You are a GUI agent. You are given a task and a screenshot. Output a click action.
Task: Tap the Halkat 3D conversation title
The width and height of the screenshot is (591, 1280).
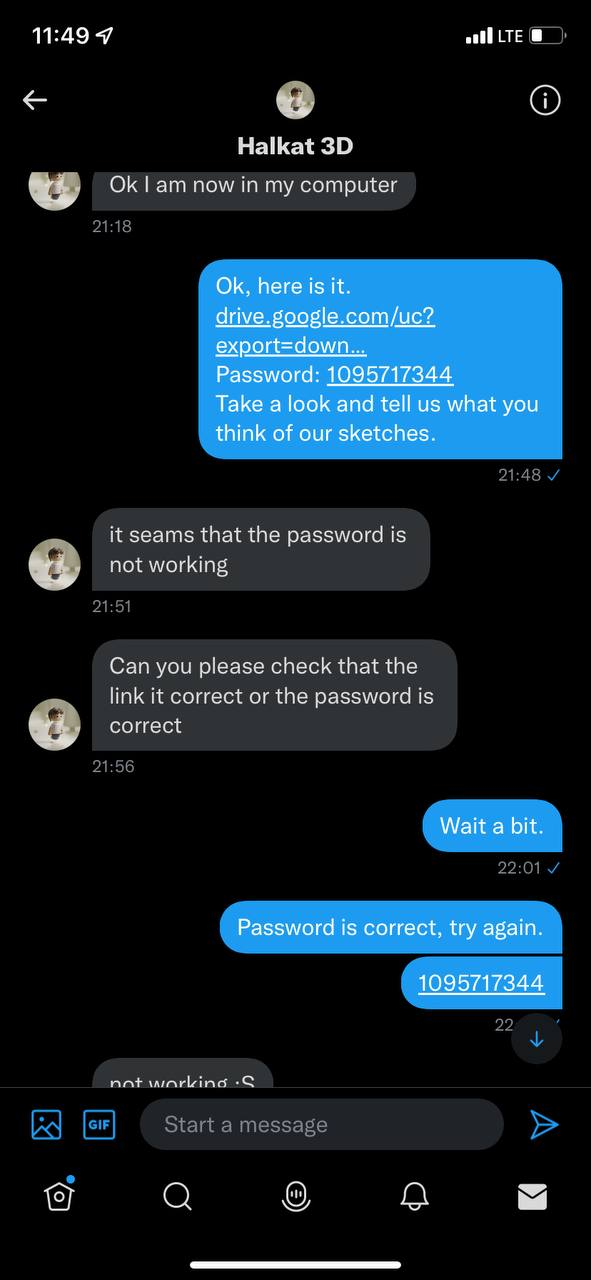[295, 146]
